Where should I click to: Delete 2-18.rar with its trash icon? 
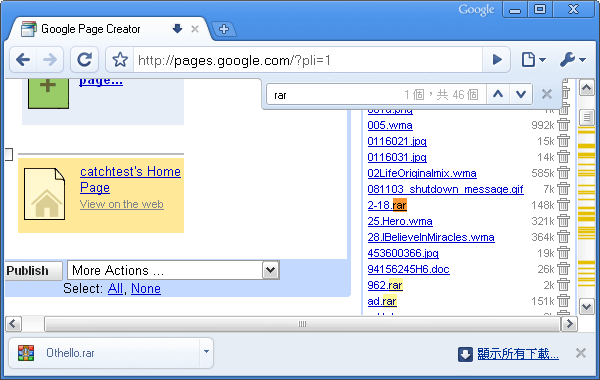click(x=563, y=205)
